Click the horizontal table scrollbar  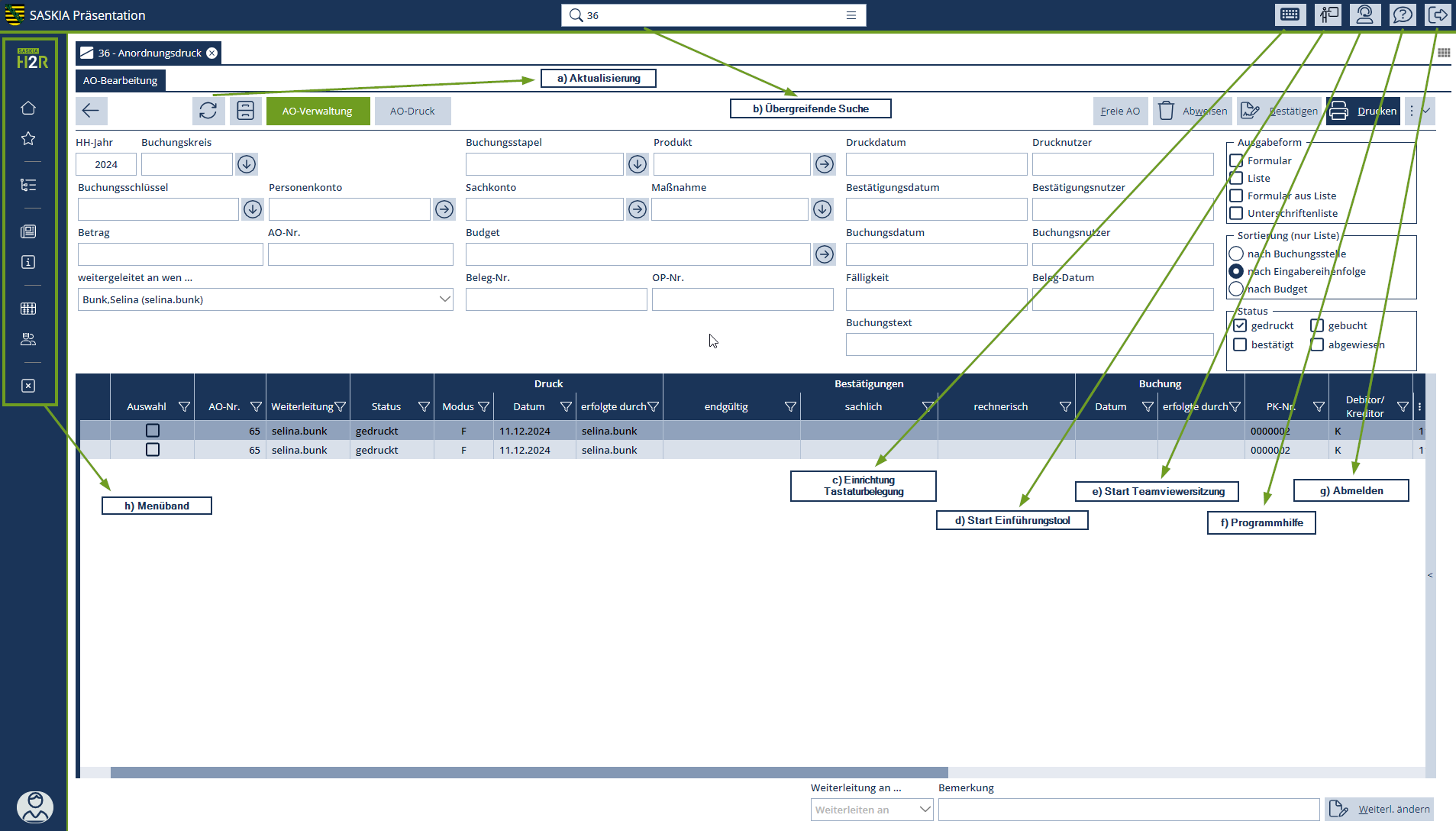pyautogui.click(x=528, y=772)
